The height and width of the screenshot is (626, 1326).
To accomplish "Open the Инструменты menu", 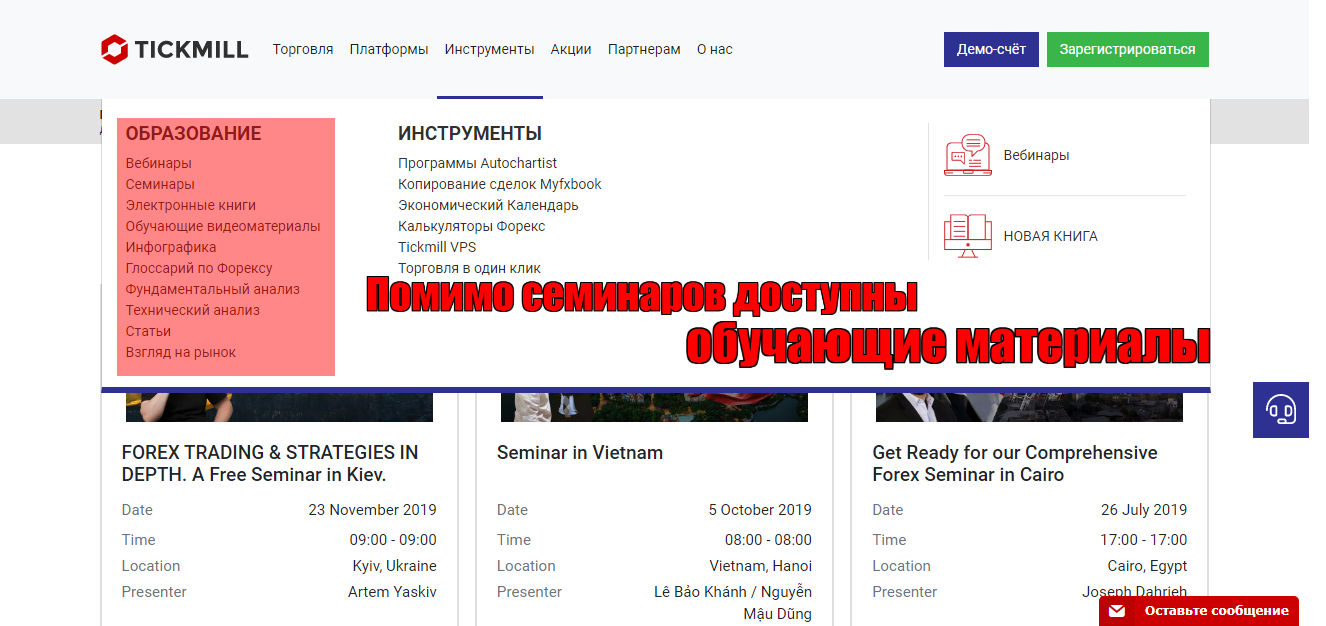I will tap(490, 49).
